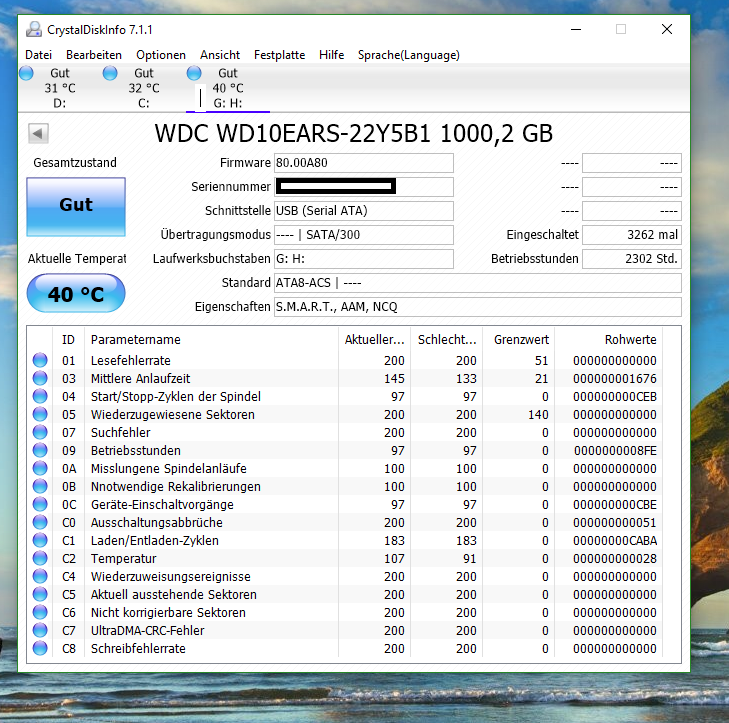
Task: Click Grenzwert value 140
Action: point(538,414)
